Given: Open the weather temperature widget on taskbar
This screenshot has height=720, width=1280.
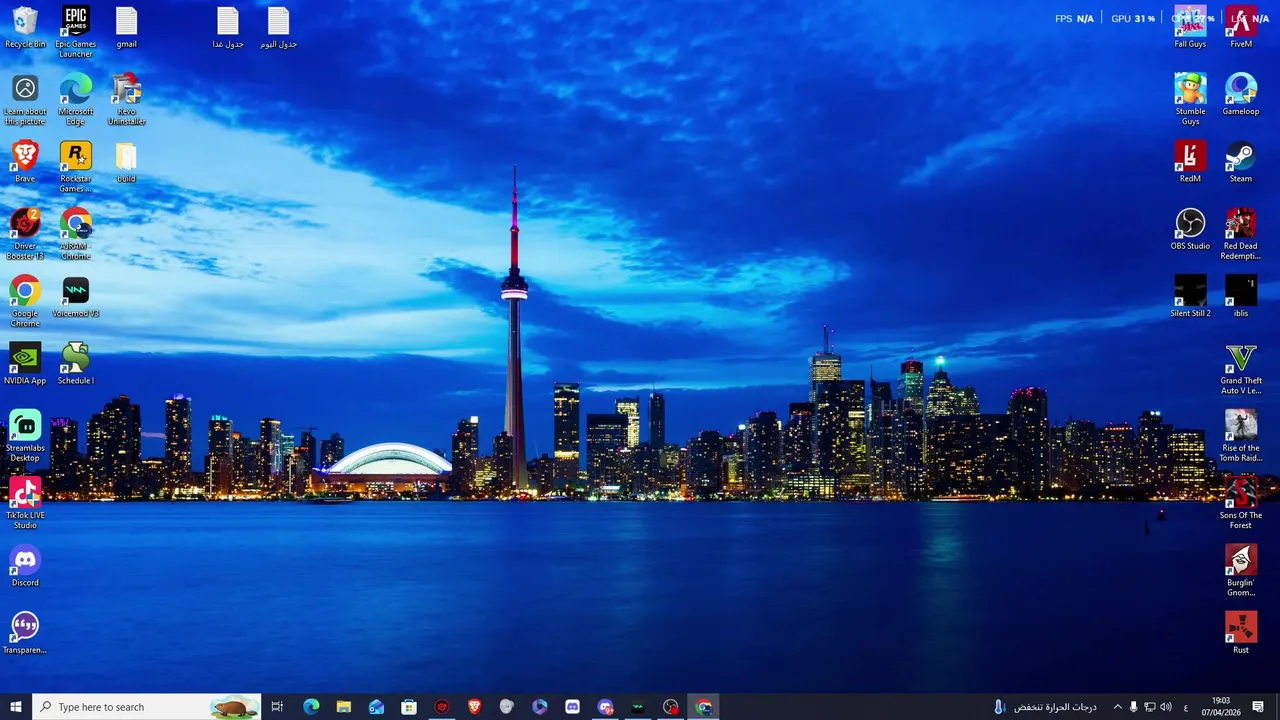Looking at the screenshot, I should (1045, 707).
